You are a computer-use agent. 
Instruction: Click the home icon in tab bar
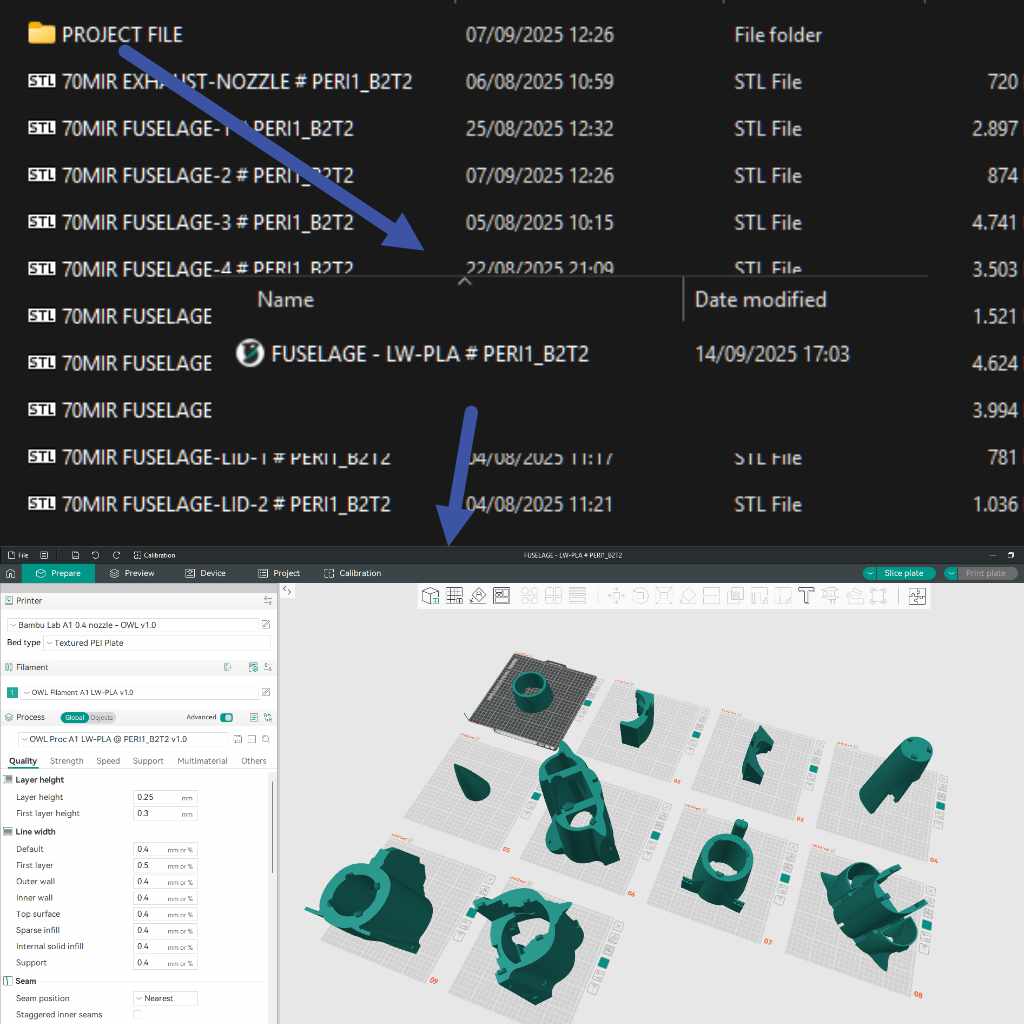click(10, 573)
